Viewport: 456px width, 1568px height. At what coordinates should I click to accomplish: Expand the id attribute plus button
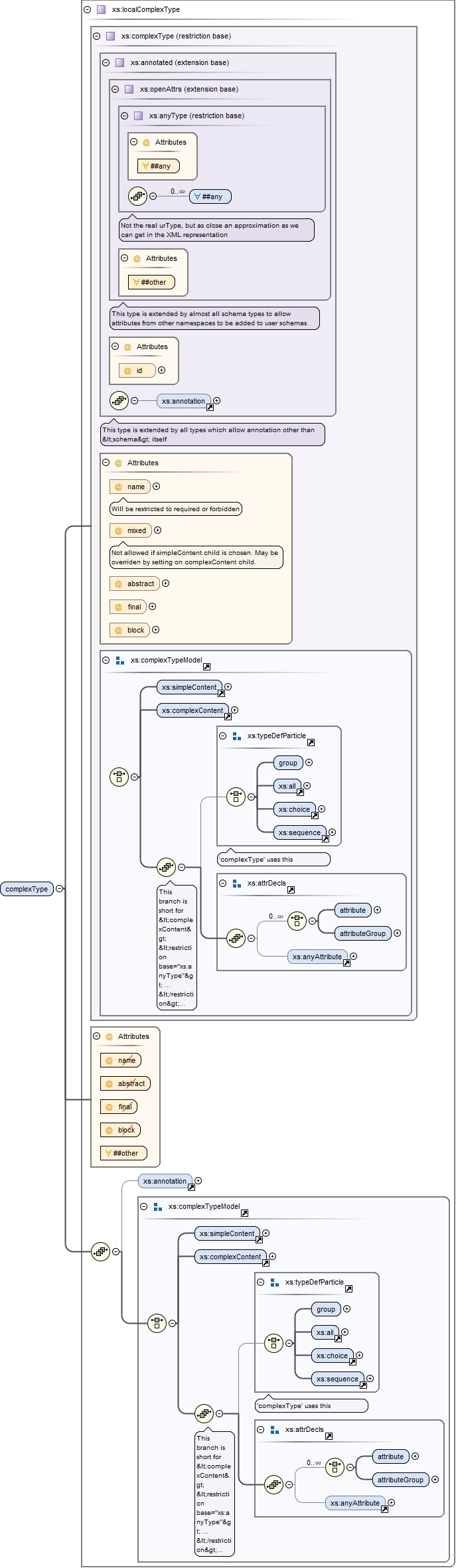[x=161, y=370]
